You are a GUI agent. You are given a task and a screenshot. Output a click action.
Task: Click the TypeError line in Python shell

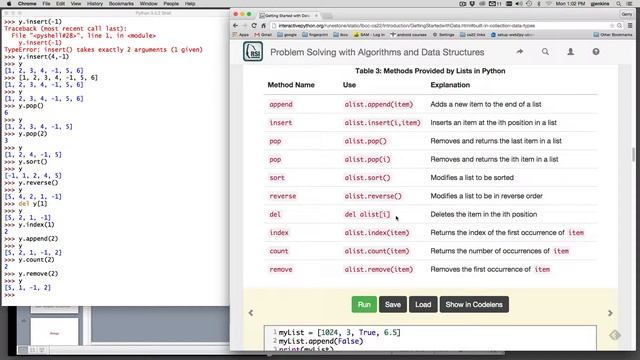point(103,49)
